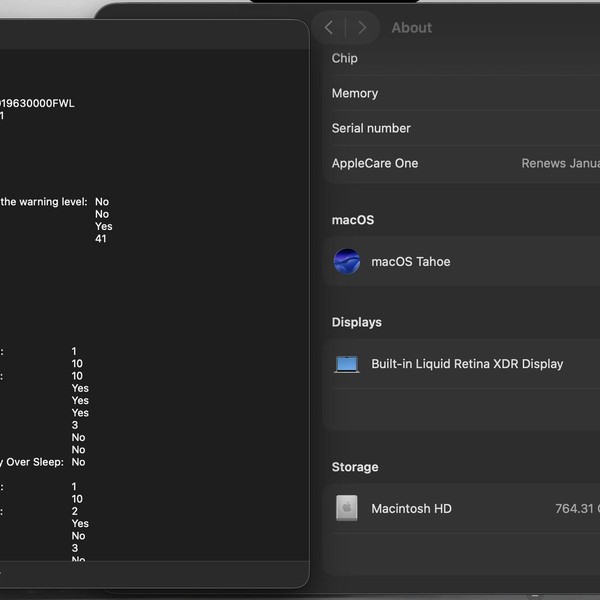Click the forward arrow next to About

click(362, 28)
